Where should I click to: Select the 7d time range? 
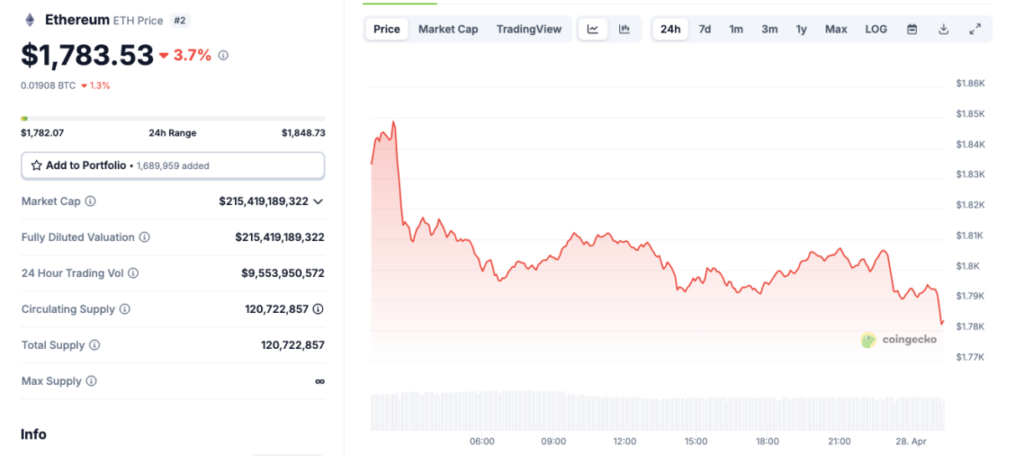[705, 29]
